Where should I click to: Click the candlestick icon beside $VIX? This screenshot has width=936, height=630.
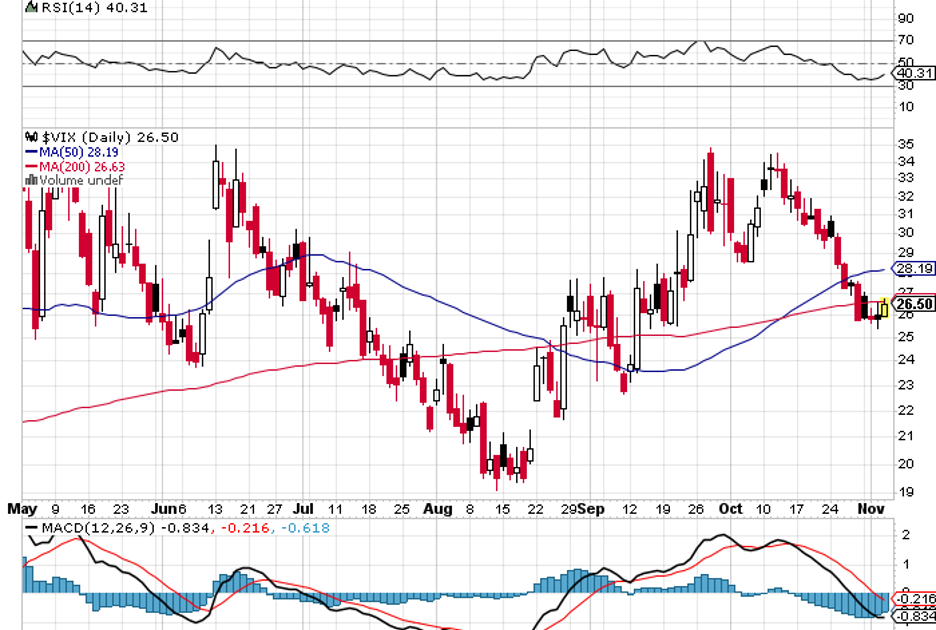click(x=30, y=137)
